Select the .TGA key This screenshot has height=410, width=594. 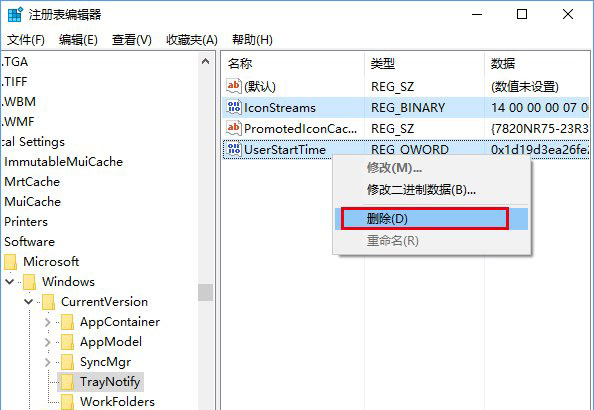tap(15, 62)
